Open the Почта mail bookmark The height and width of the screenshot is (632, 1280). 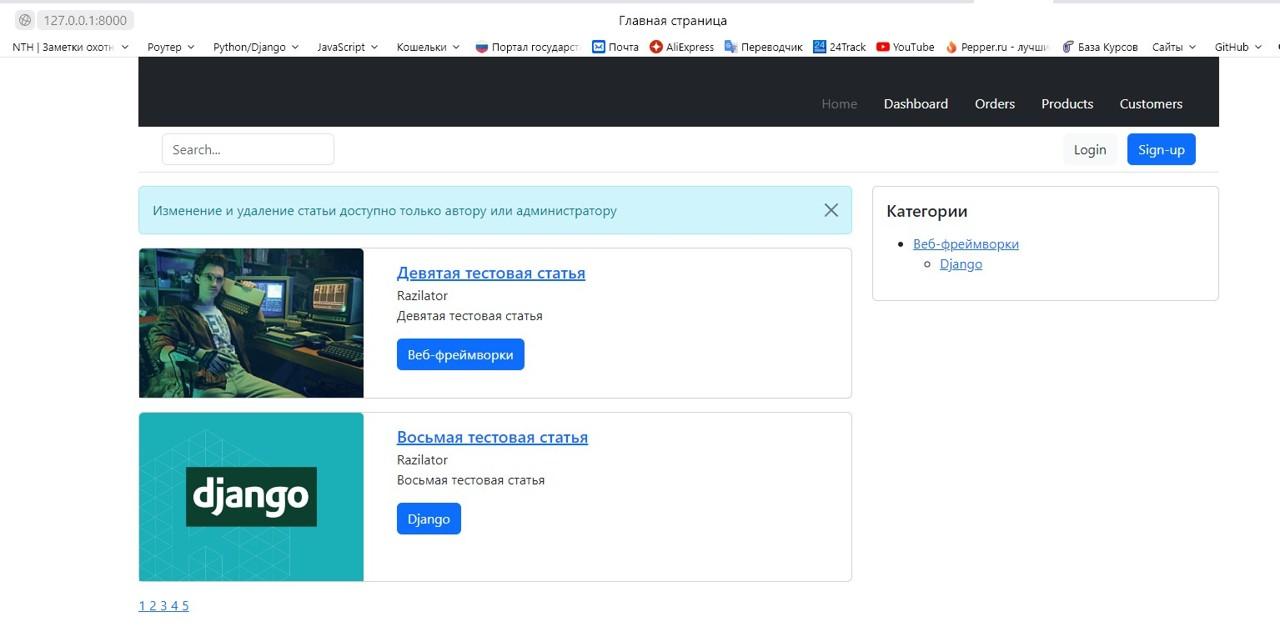tap(615, 47)
